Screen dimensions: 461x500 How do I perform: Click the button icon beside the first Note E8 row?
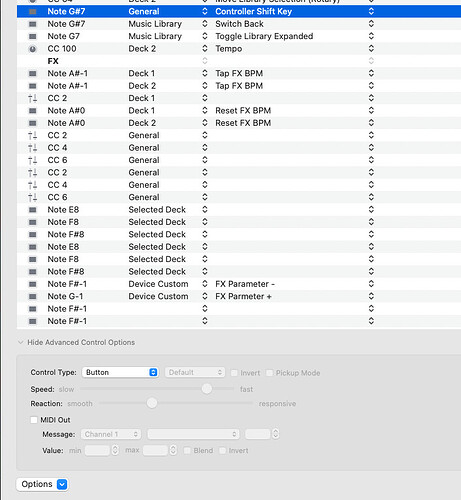pos(33,210)
